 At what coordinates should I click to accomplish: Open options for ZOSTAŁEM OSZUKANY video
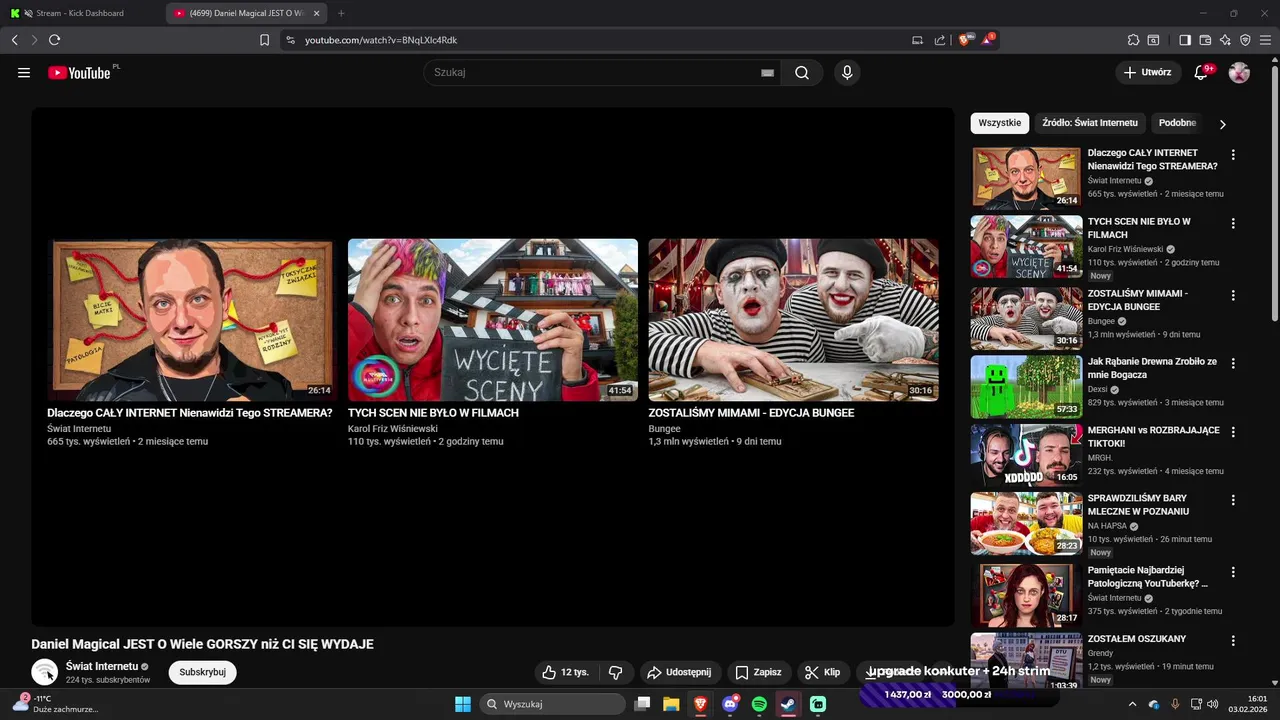point(1233,640)
